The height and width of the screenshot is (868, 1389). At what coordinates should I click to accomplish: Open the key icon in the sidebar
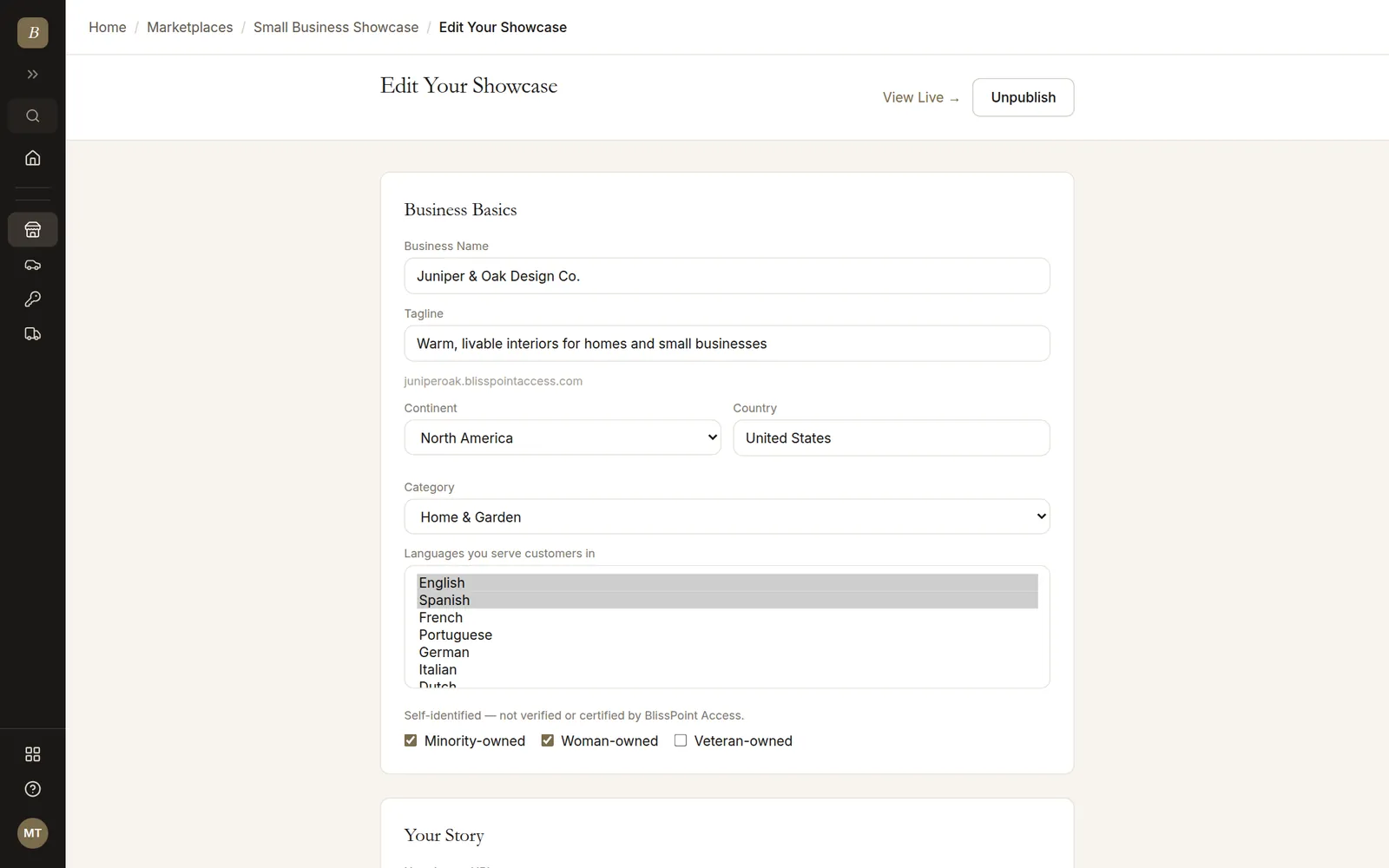point(33,299)
